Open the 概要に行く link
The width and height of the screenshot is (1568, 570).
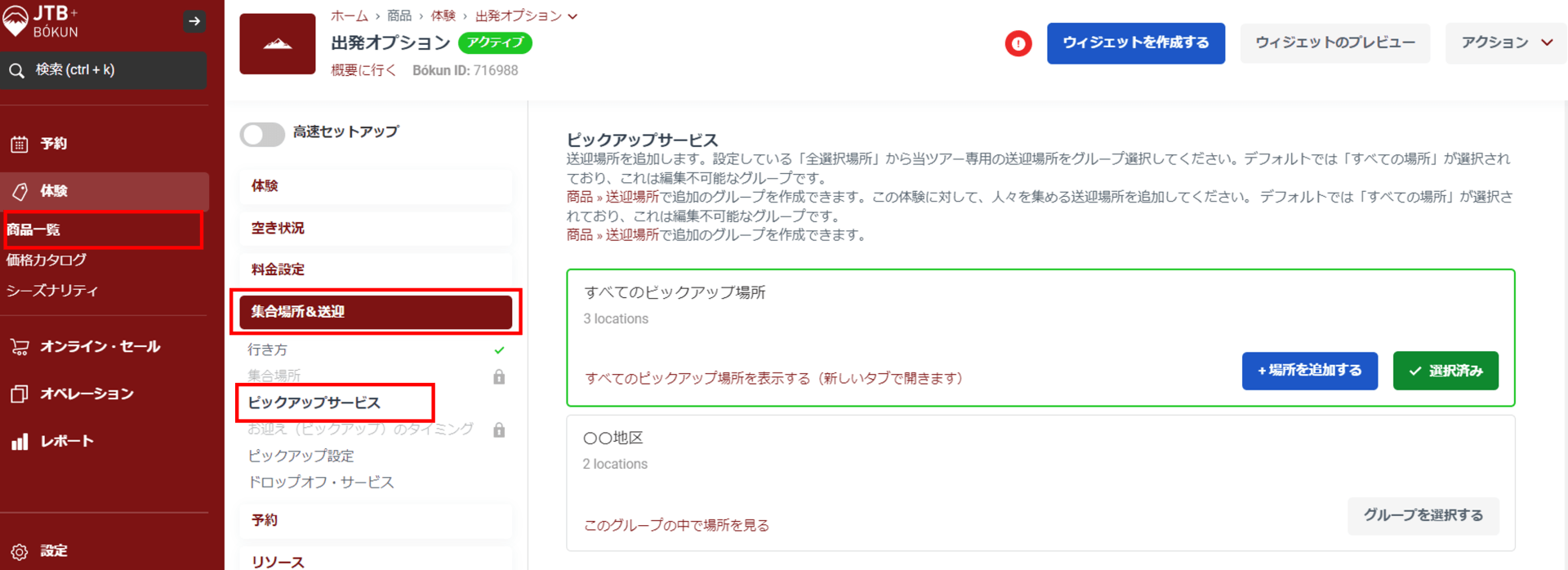363,70
